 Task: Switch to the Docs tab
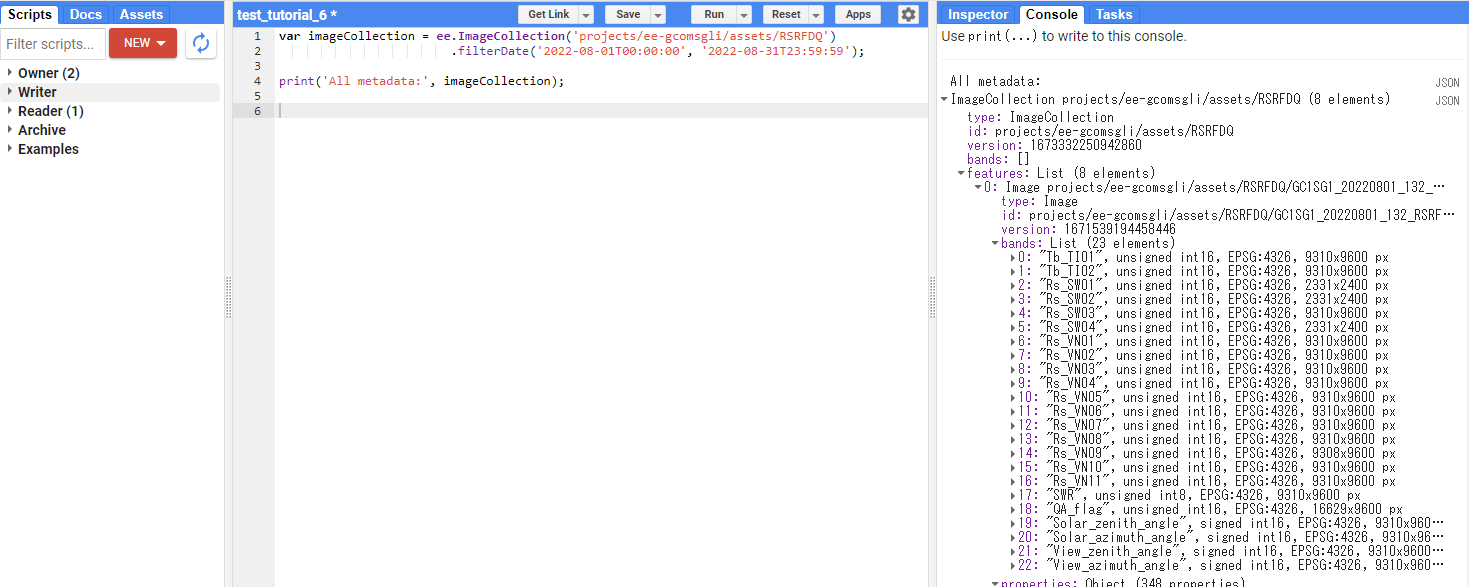click(85, 15)
